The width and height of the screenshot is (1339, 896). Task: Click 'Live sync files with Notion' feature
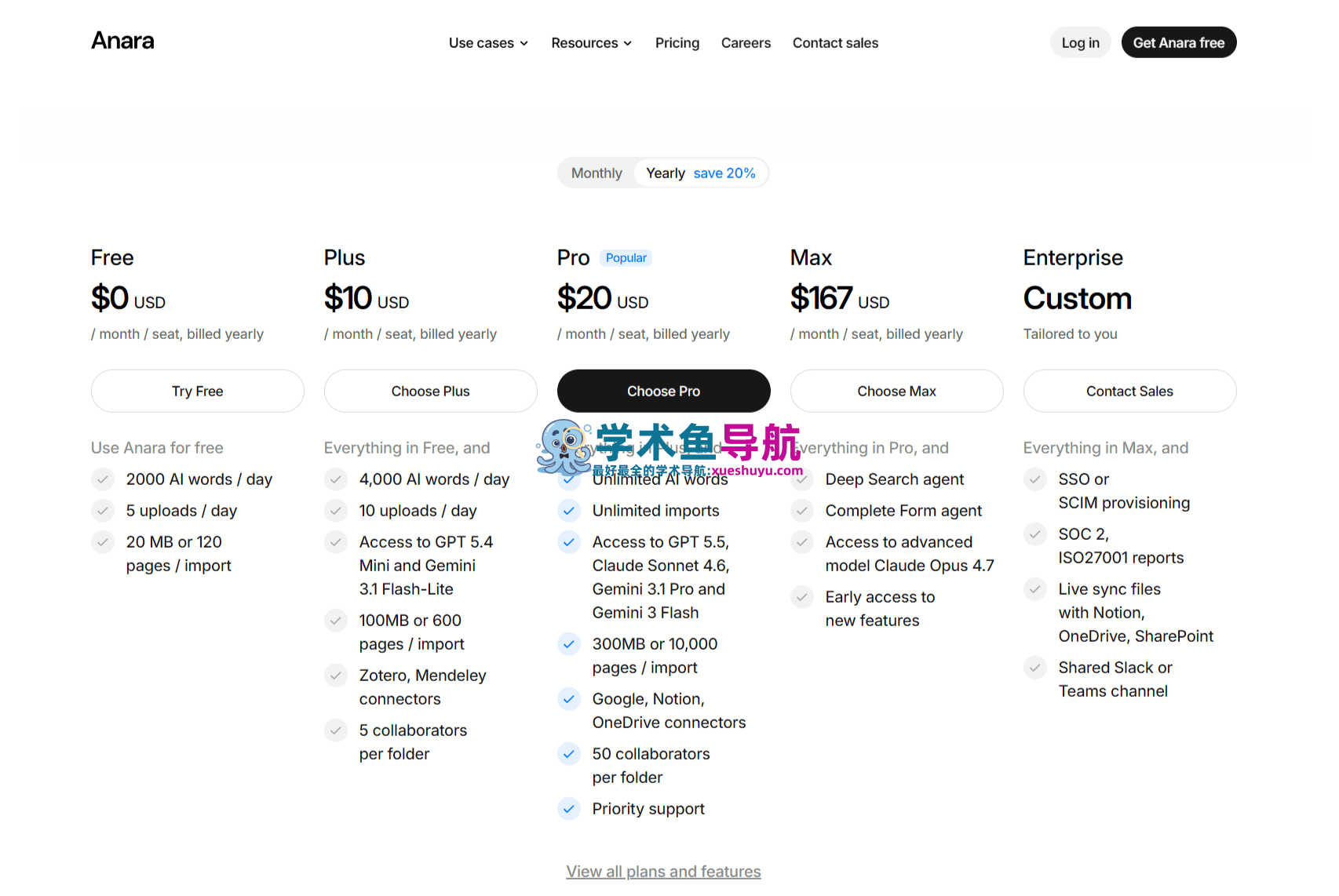tap(1136, 613)
